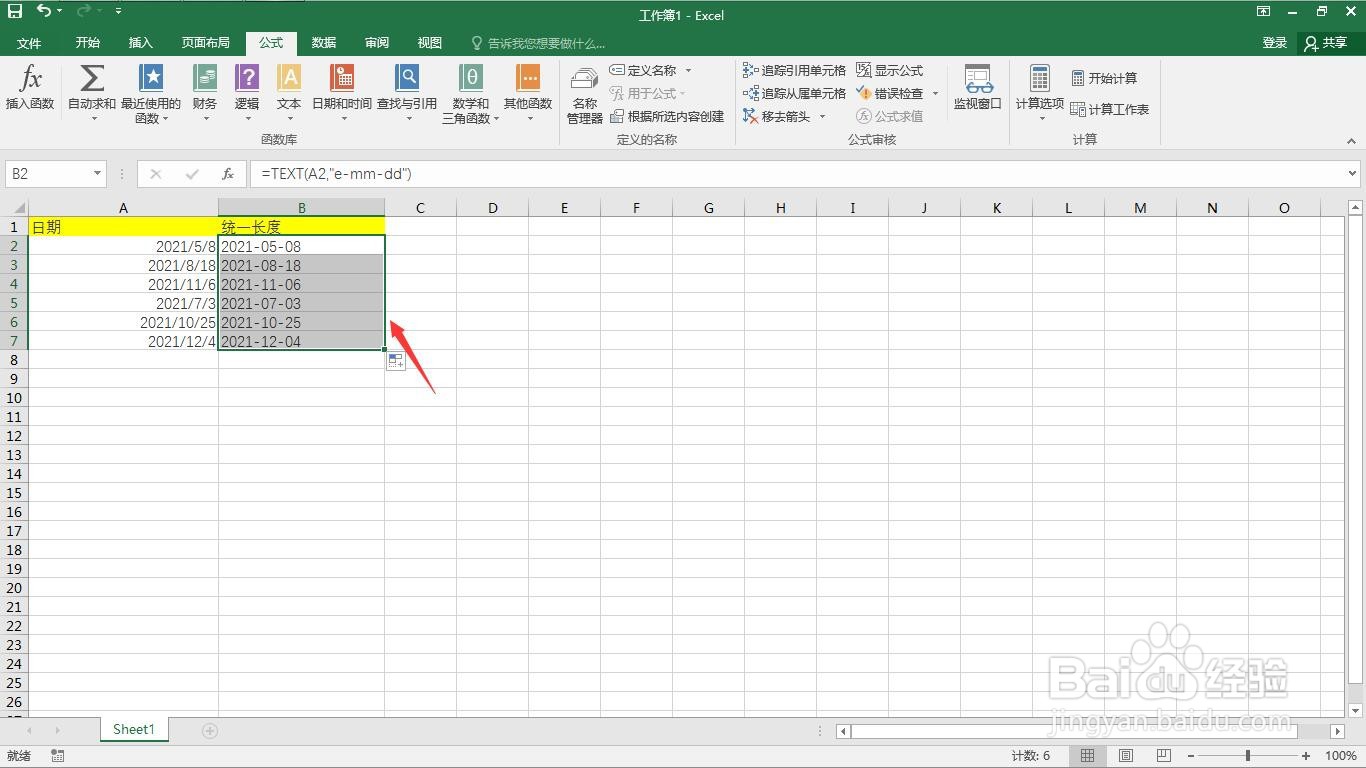Screen dimensions: 1366x768
Task: Switch to the Home tab
Action: [x=88, y=43]
